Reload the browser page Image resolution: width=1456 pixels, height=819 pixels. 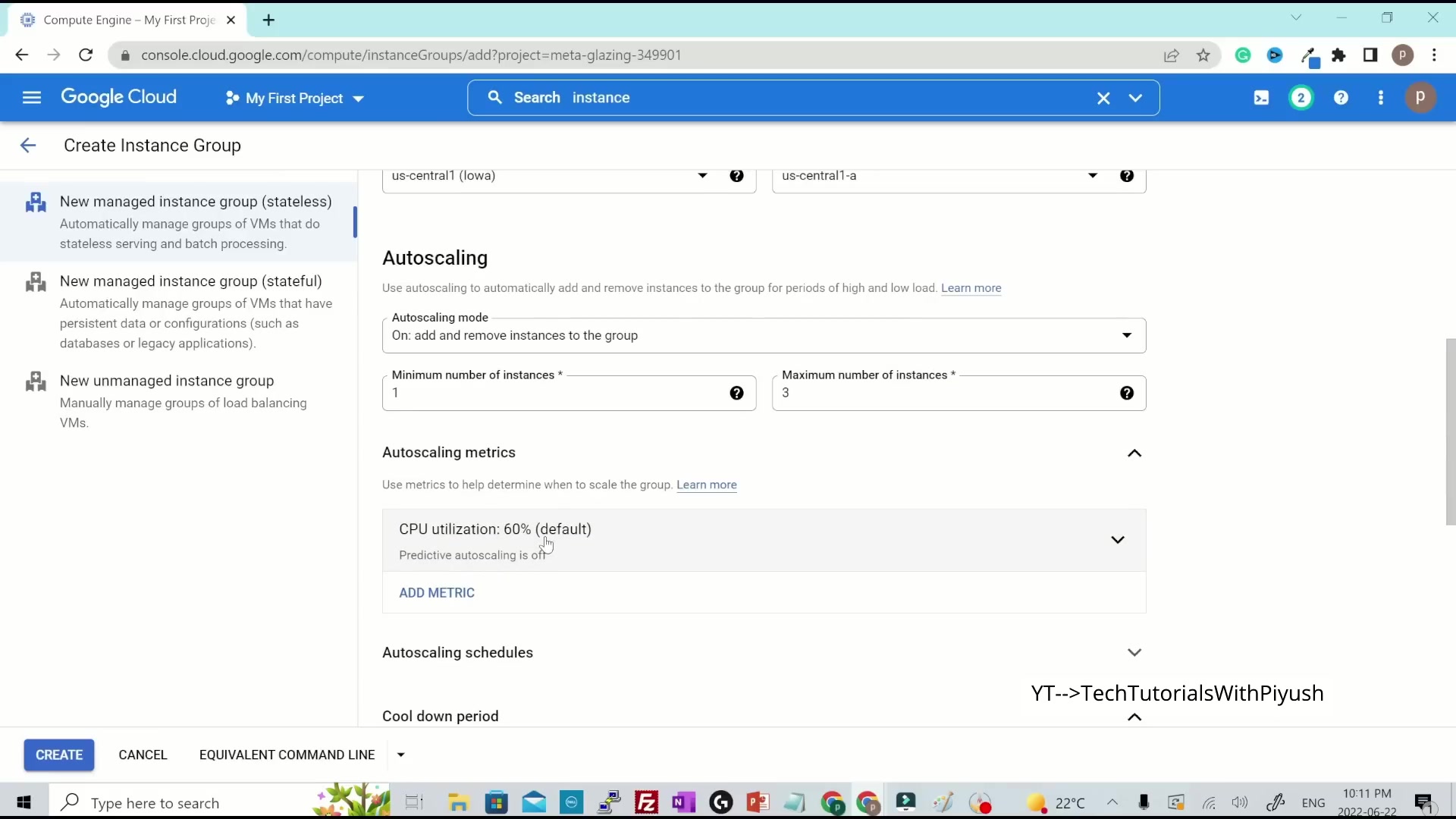coord(86,55)
